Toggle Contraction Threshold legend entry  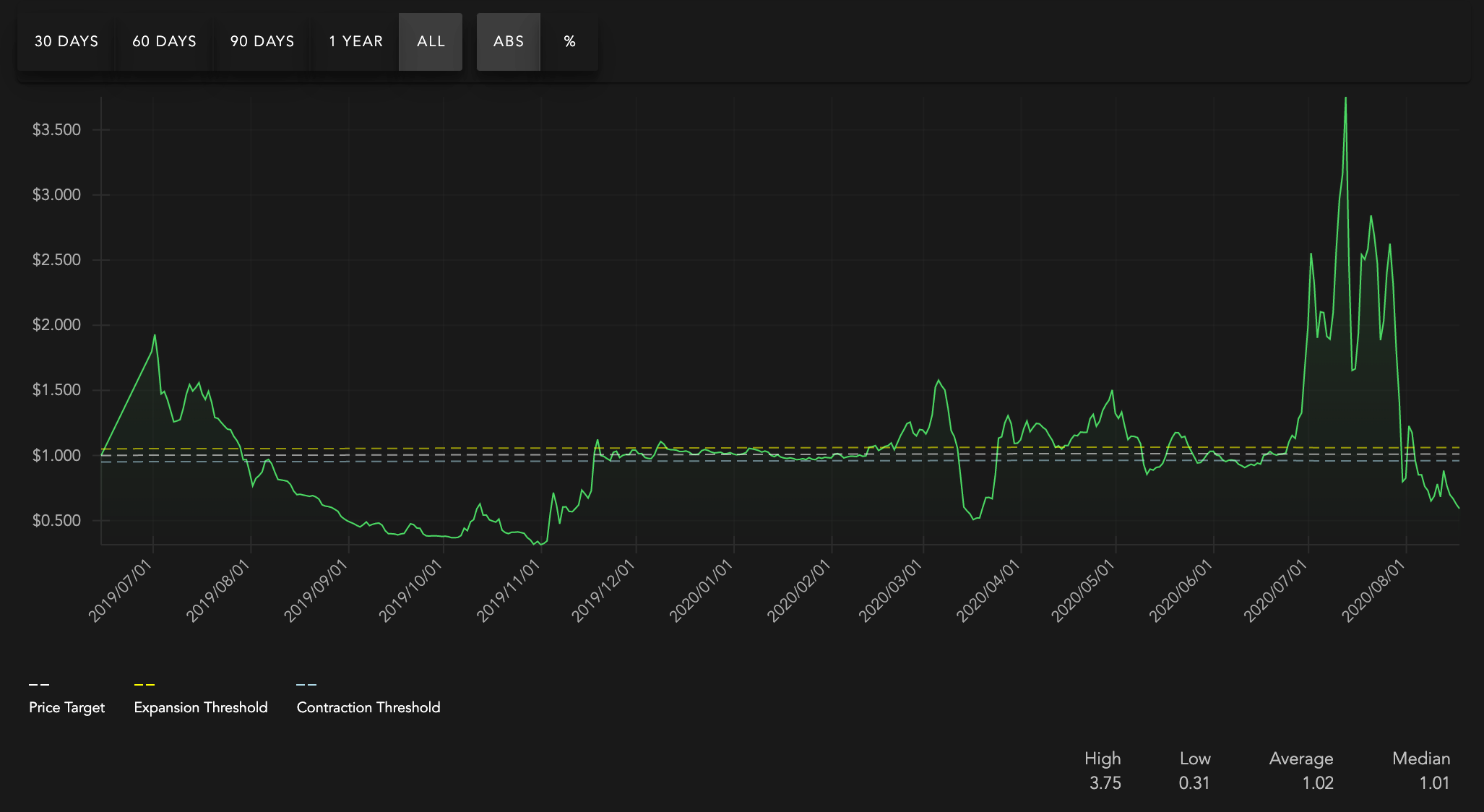click(x=368, y=707)
